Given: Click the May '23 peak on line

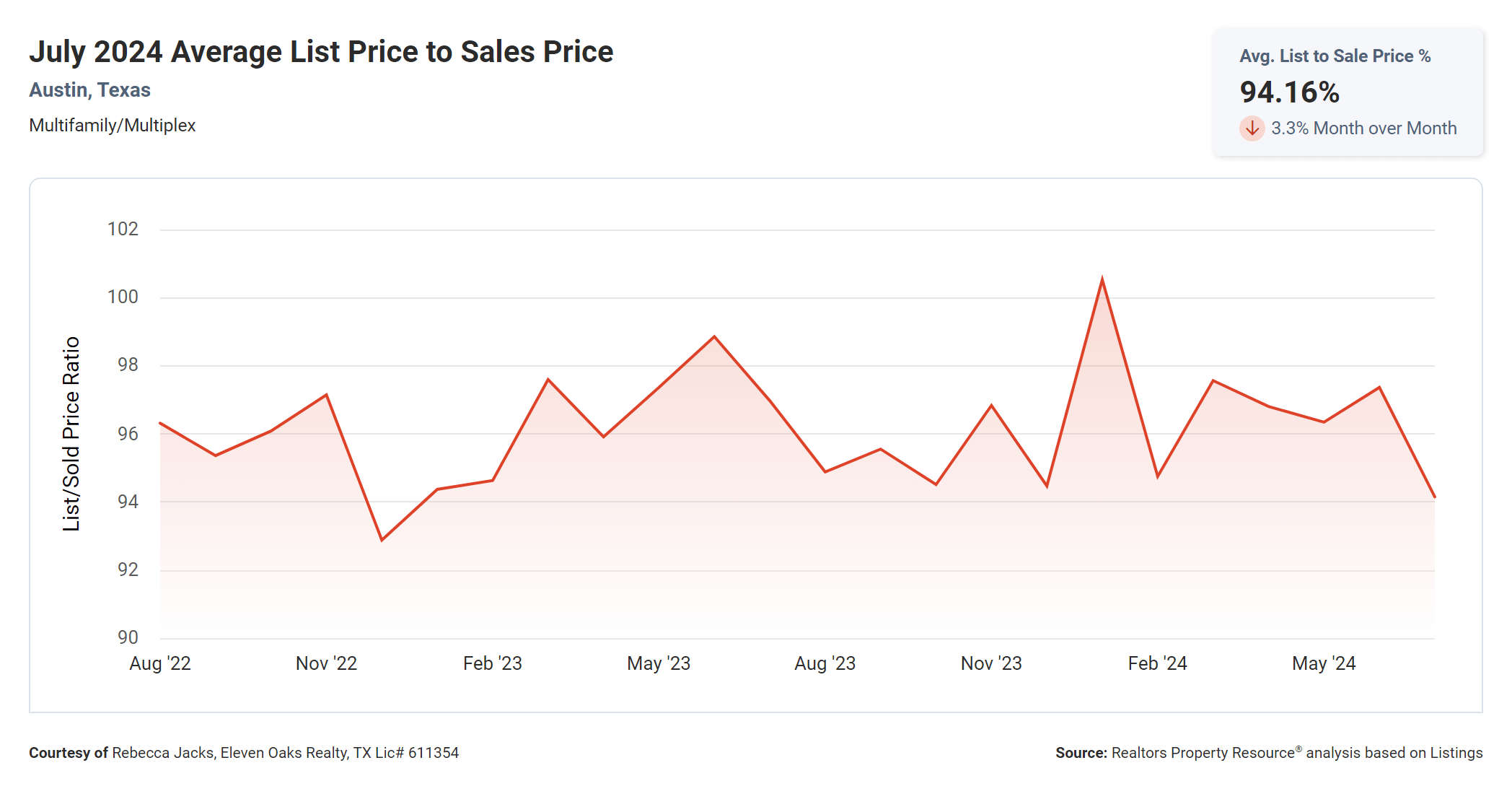Looking at the screenshot, I should tap(714, 336).
